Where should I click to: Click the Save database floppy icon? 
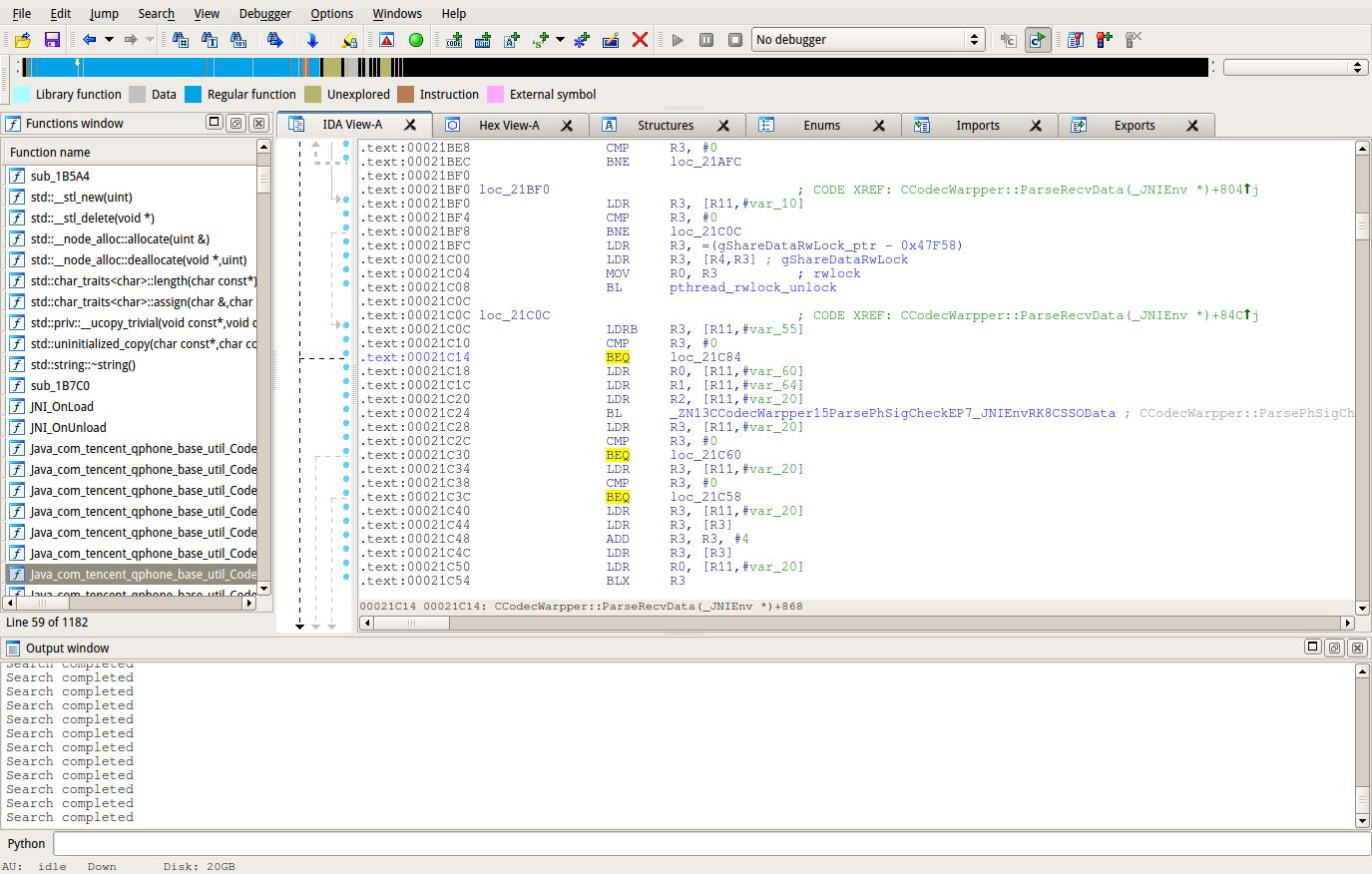coord(52,40)
